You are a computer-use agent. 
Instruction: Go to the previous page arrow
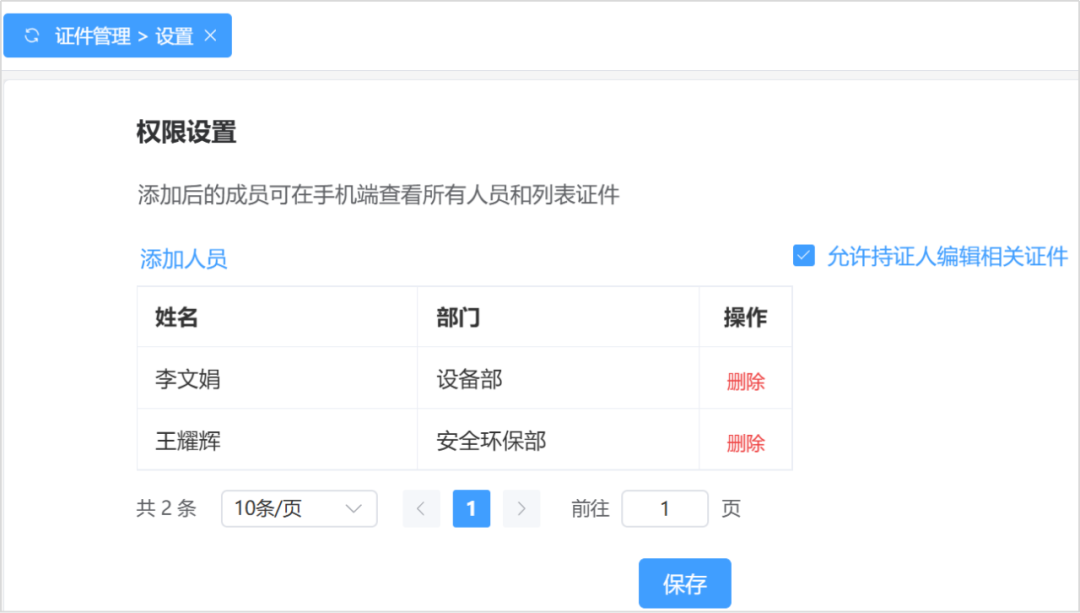[421, 509]
